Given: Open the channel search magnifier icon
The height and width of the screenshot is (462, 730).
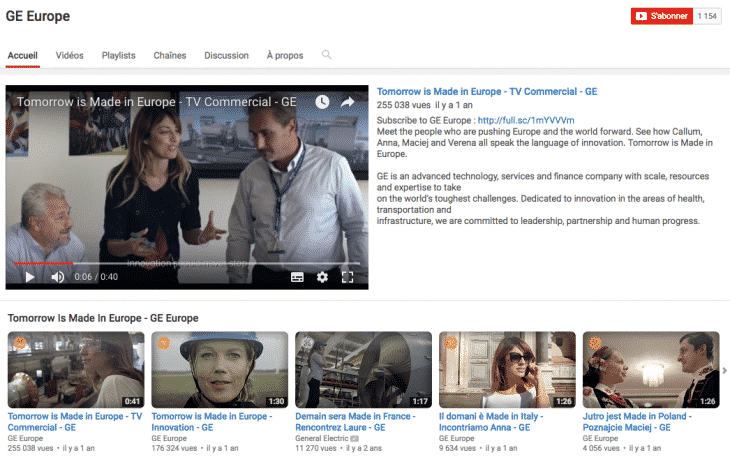Looking at the screenshot, I should pos(326,54).
